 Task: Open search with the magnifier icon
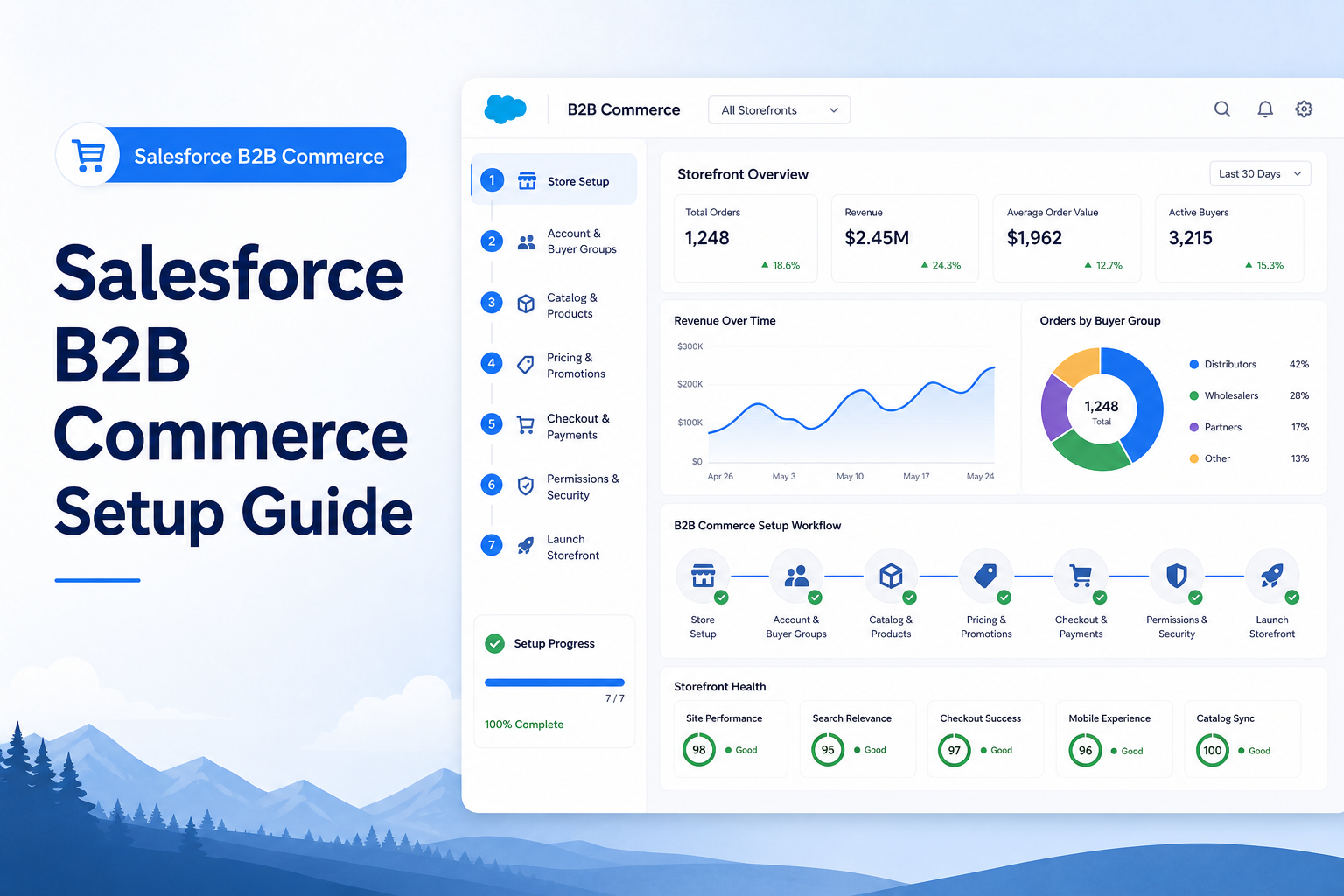[x=1222, y=109]
